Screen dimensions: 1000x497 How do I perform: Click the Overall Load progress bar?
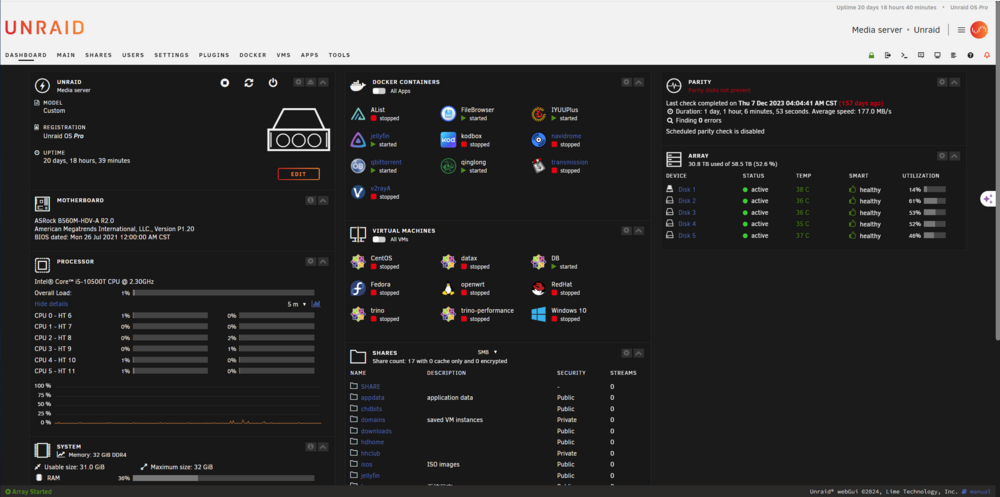(224, 293)
